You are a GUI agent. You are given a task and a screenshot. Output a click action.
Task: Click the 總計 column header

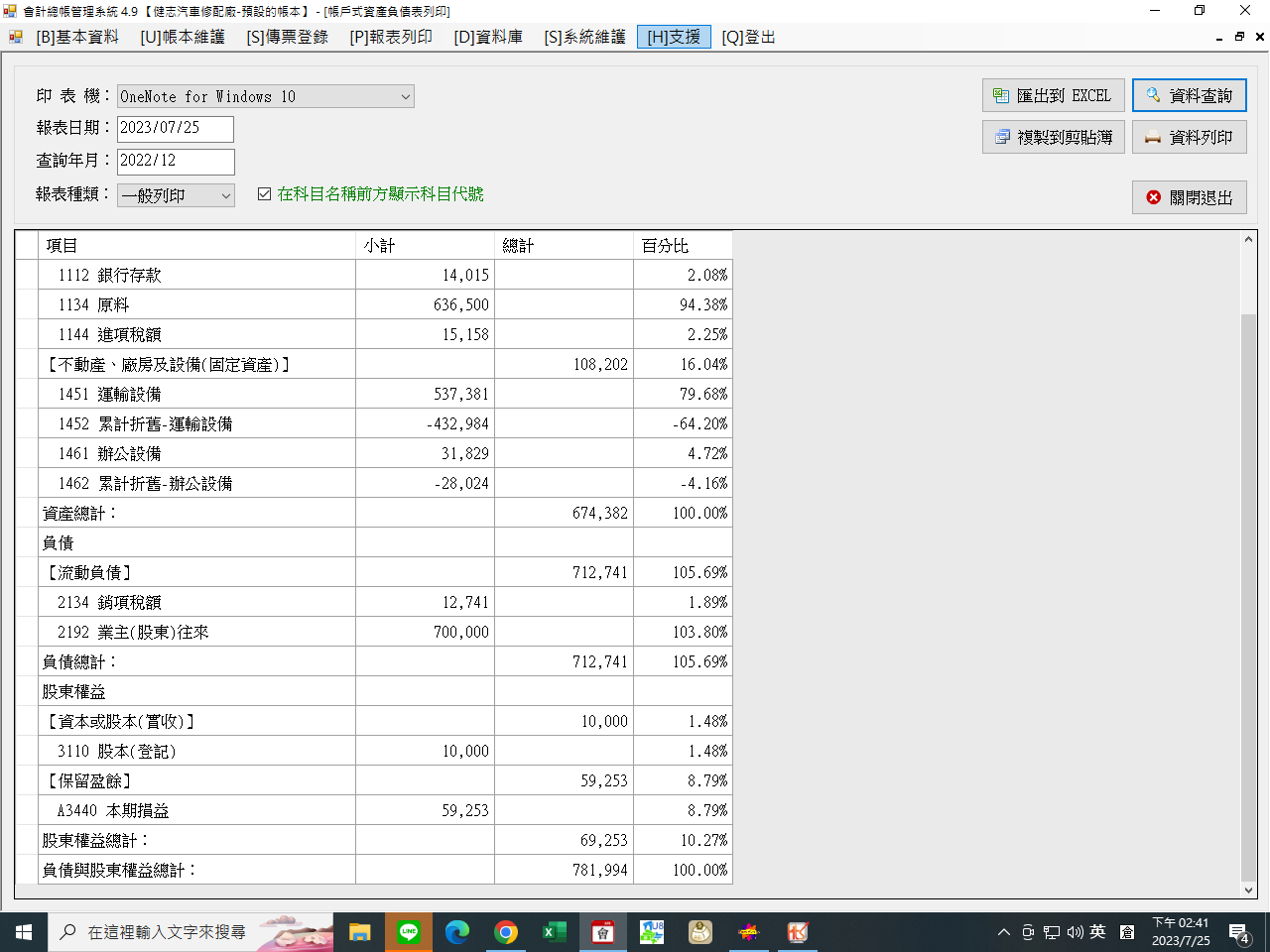[x=564, y=245]
